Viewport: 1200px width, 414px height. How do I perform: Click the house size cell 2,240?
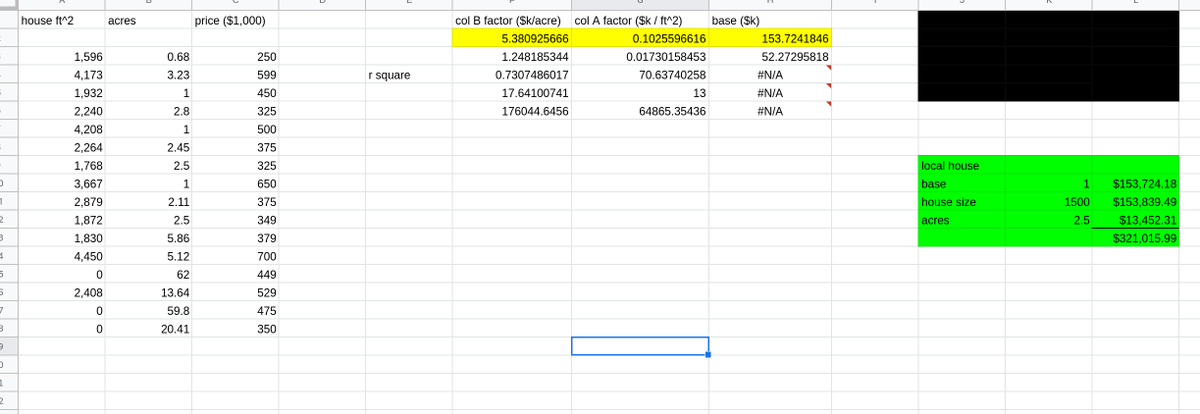(x=61, y=111)
